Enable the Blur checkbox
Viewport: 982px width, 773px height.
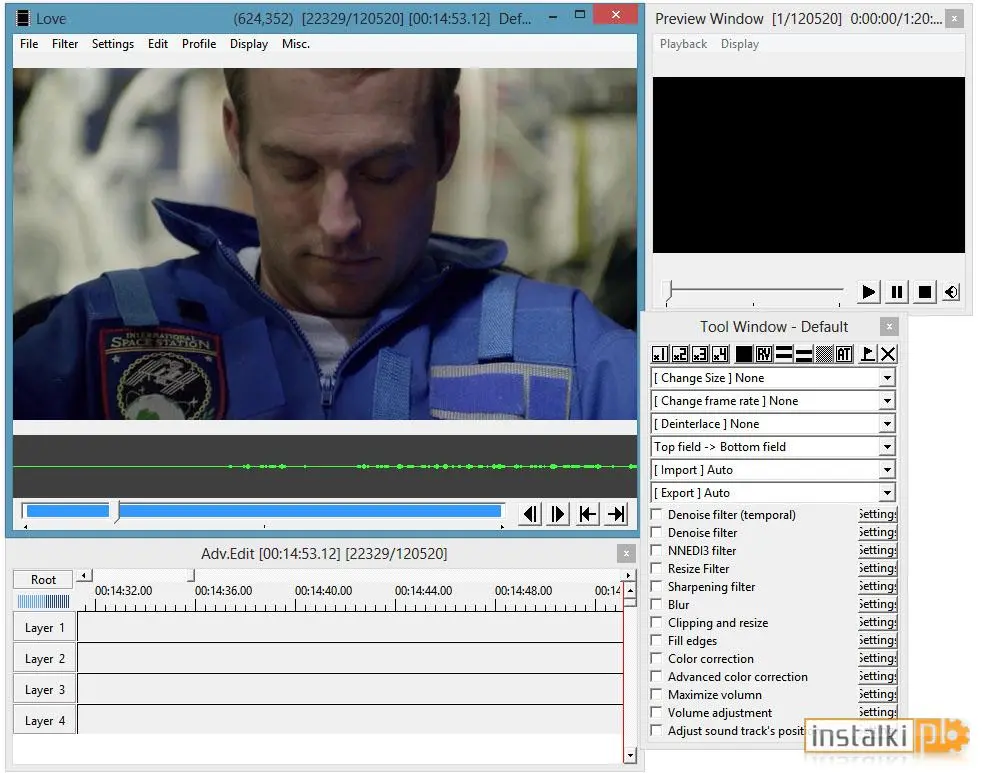[656, 605]
